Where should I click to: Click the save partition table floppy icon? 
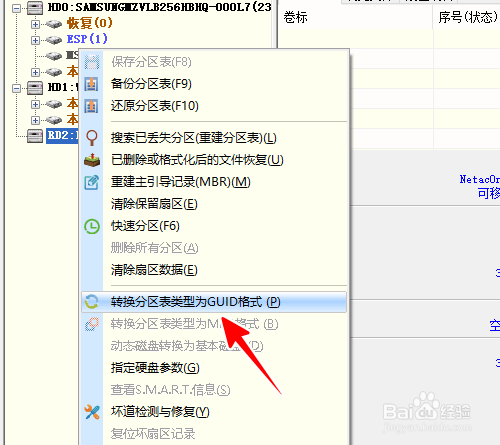tap(92, 62)
